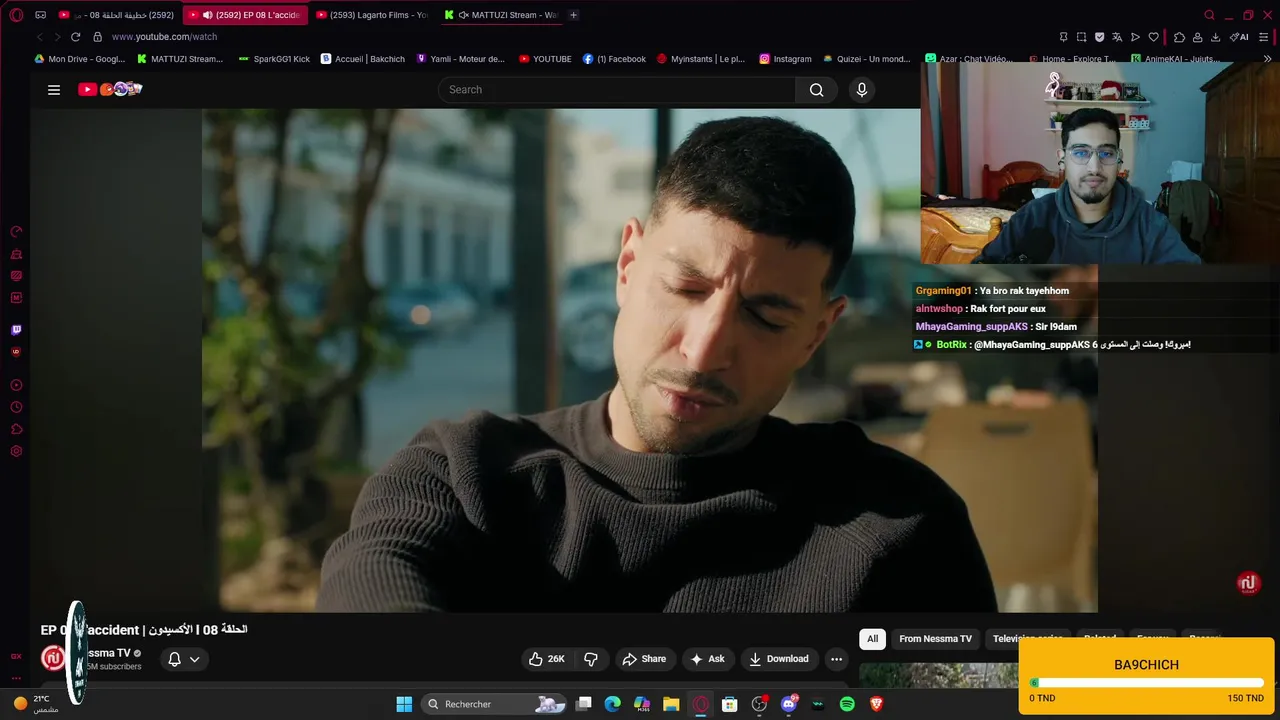This screenshot has height=720, width=1280.
Task: Click the address bar URL youtube.com/watch
Action: [164, 37]
